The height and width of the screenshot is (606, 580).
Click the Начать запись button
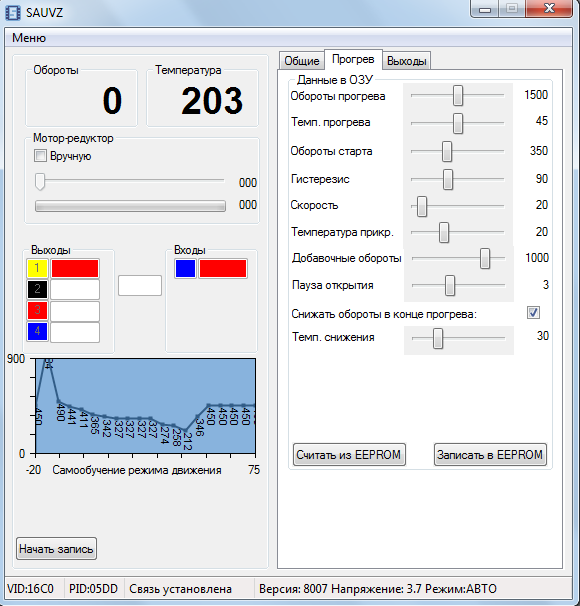[56, 548]
